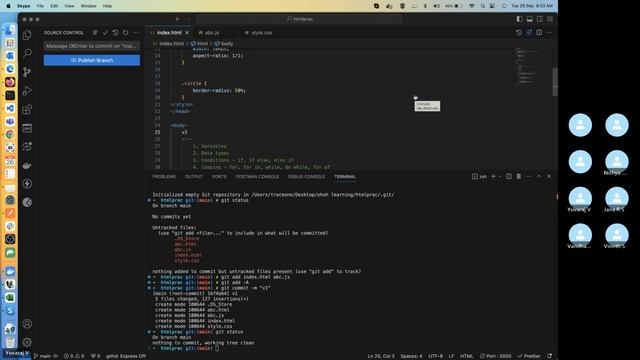The width and height of the screenshot is (640, 360).
Task: Open the PROBLEMS panel tab
Action: 164,177
